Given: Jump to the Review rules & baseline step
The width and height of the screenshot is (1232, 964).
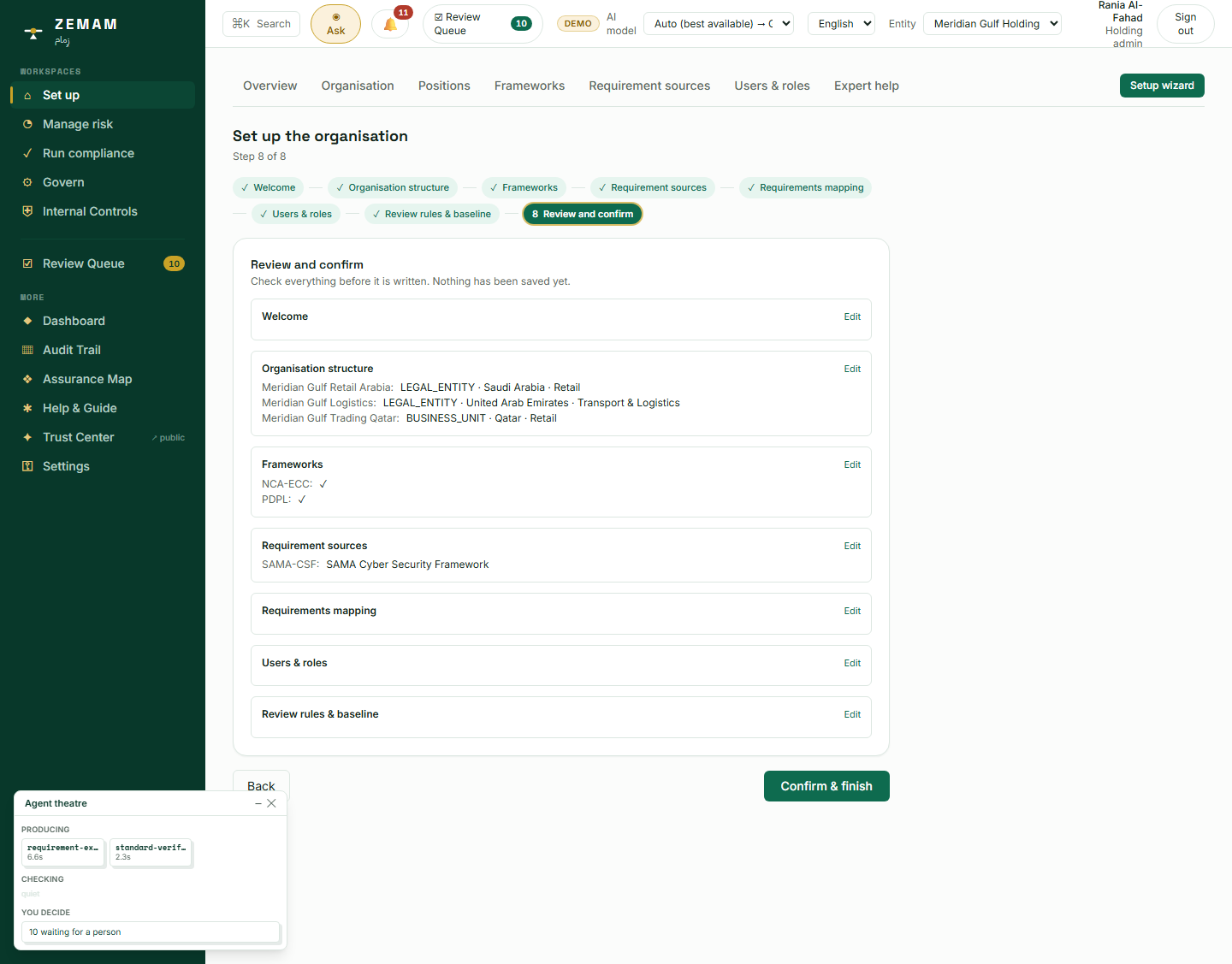Looking at the screenshot, I should point(432,214).
